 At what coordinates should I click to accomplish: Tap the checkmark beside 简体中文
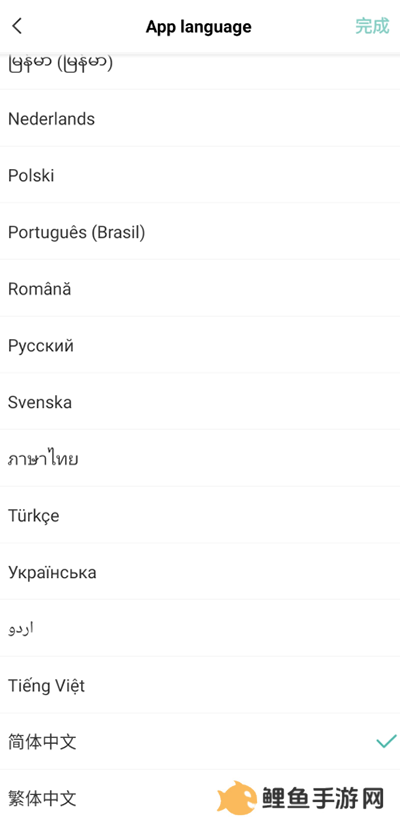pyautogui.click(x=386, y=741)
